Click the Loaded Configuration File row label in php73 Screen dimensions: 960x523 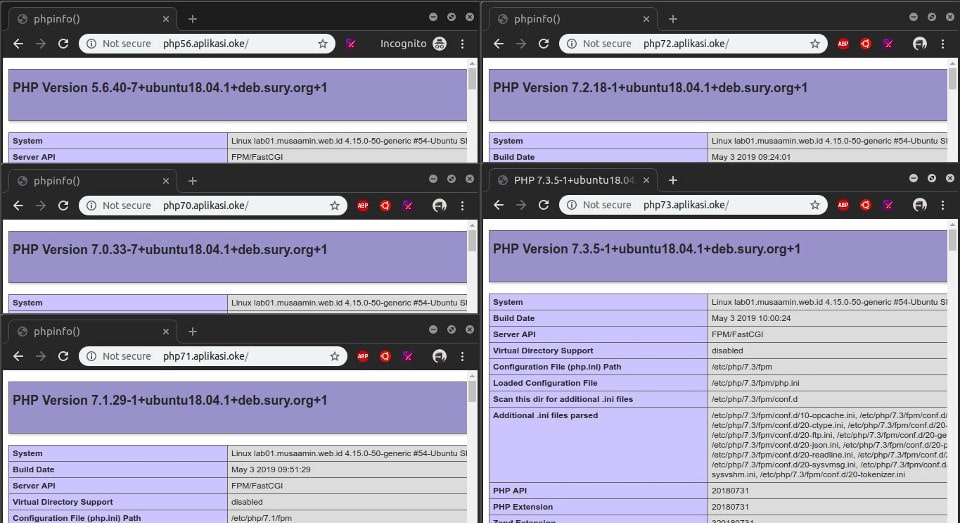[545, 383]
